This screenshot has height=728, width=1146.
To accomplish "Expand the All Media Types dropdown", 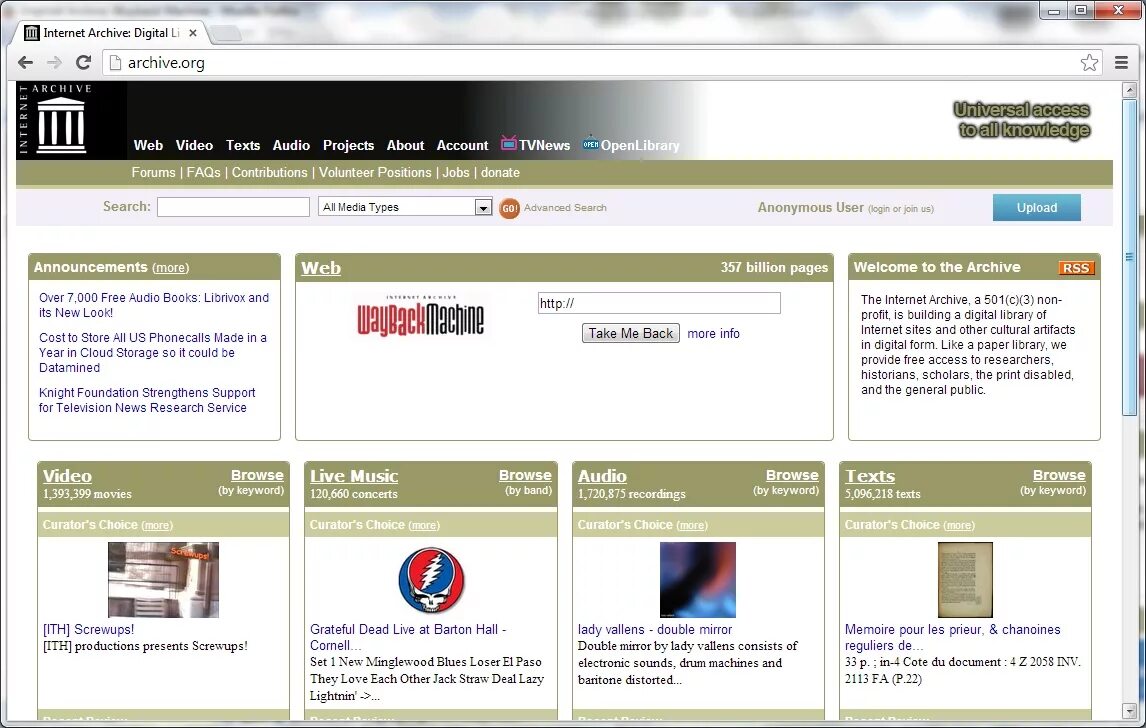I will tap(405, 207).
